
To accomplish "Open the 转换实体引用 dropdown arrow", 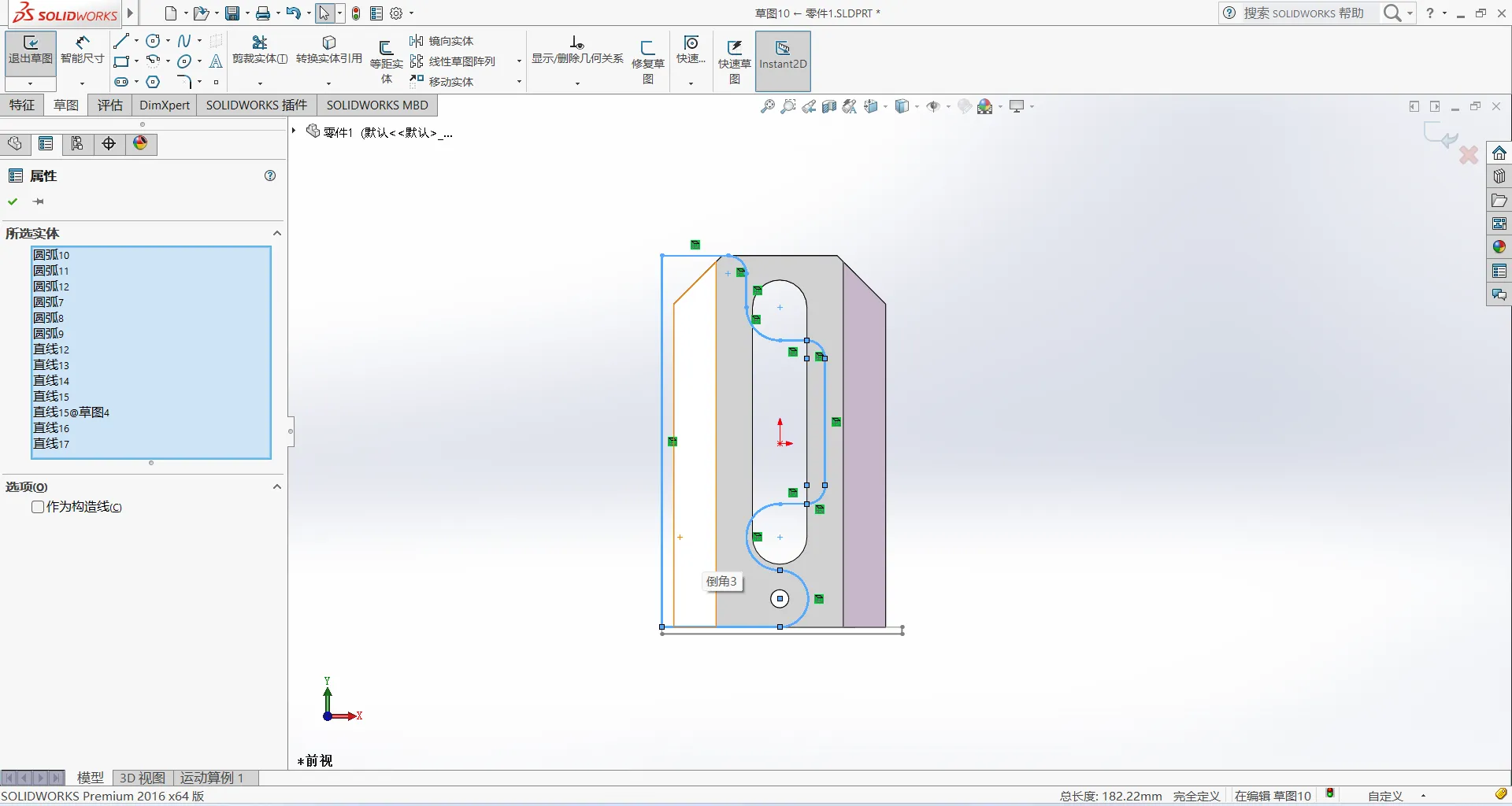I will tap(328, 83).
